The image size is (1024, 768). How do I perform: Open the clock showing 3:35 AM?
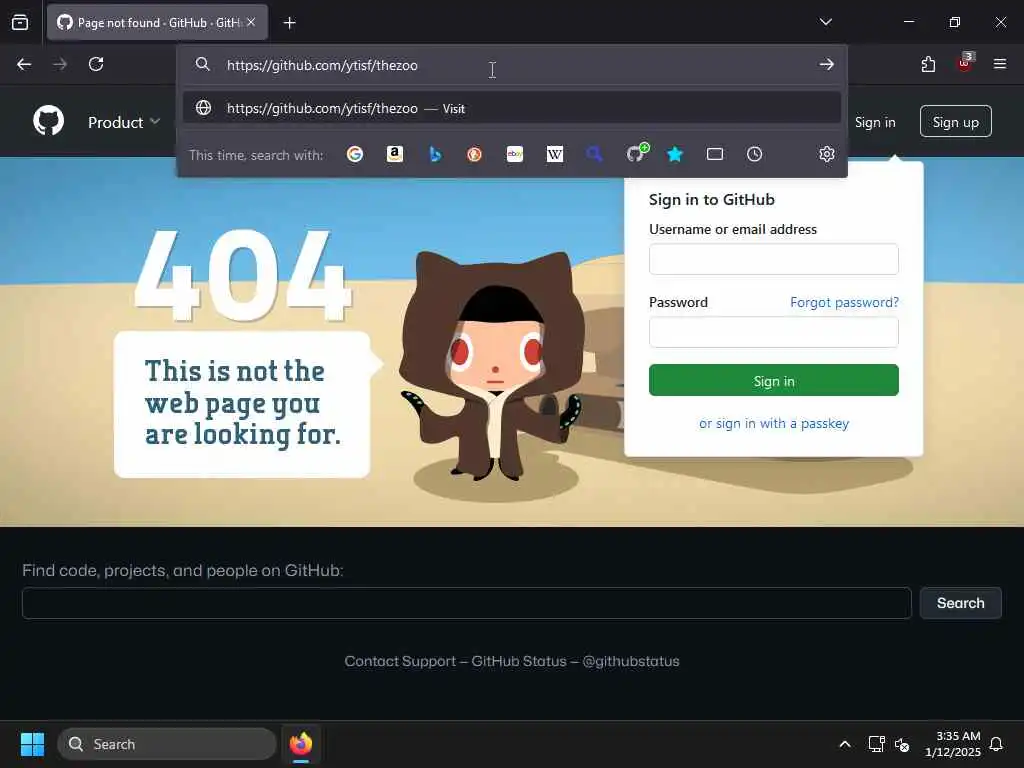click(x=953, y=744)
